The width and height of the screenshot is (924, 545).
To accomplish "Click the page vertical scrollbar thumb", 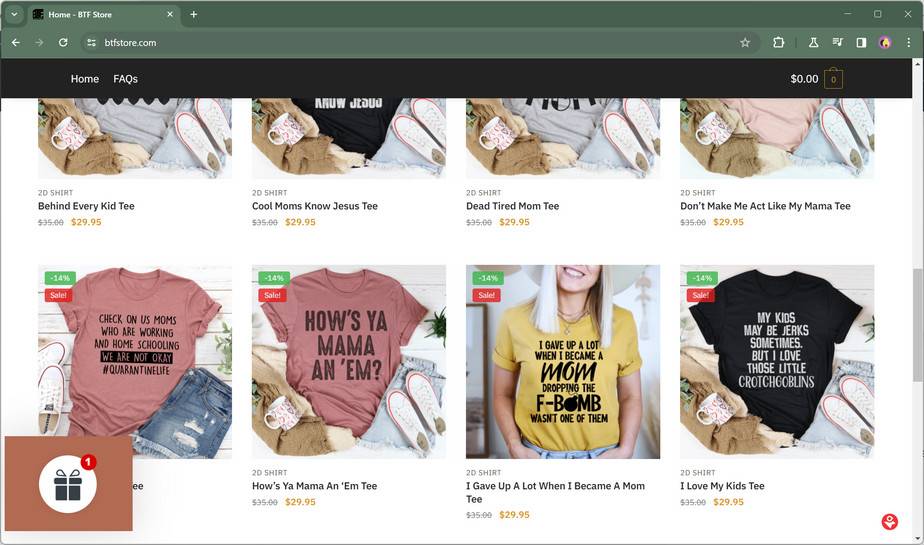I will point(918,324).
